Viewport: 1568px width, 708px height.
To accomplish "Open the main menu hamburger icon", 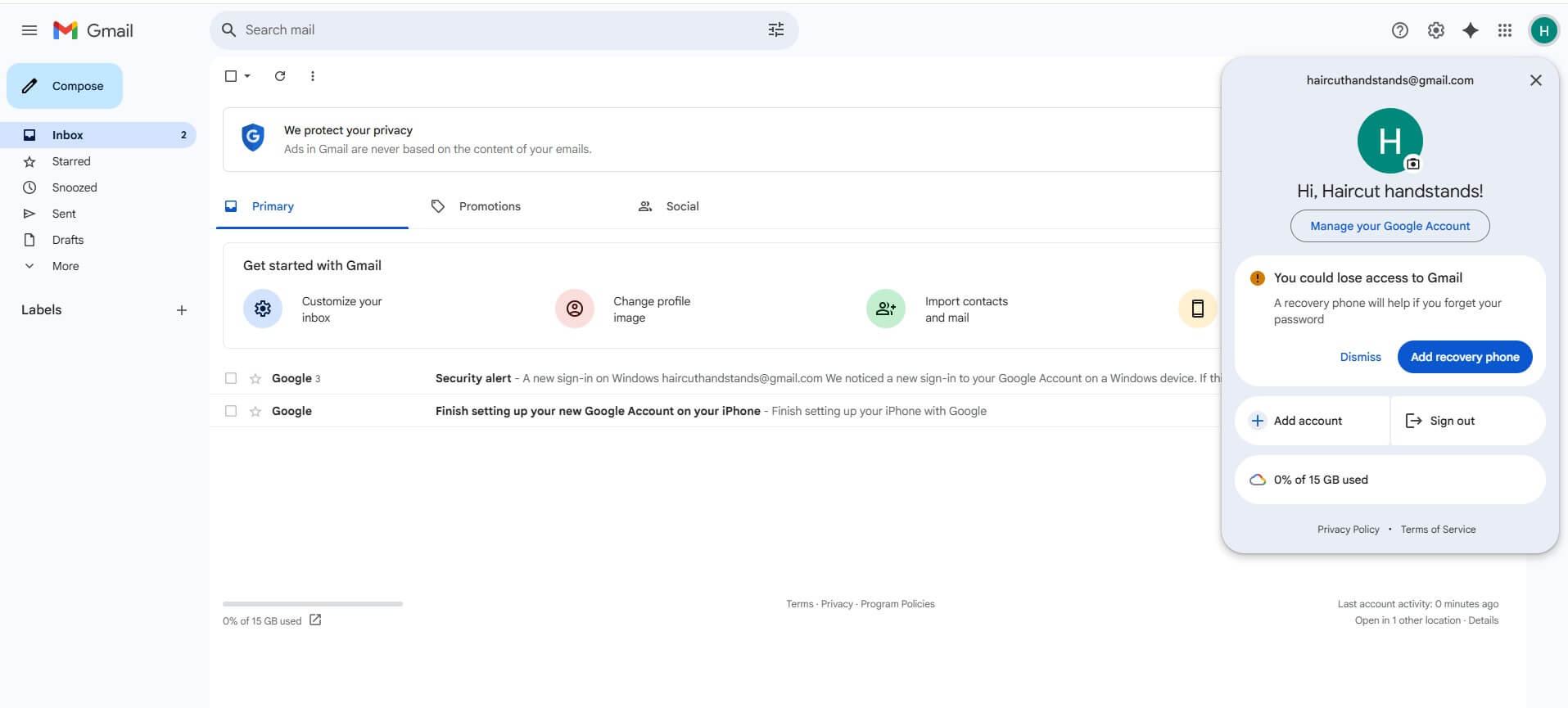I will pyautogui.click(x=29, y=30).
